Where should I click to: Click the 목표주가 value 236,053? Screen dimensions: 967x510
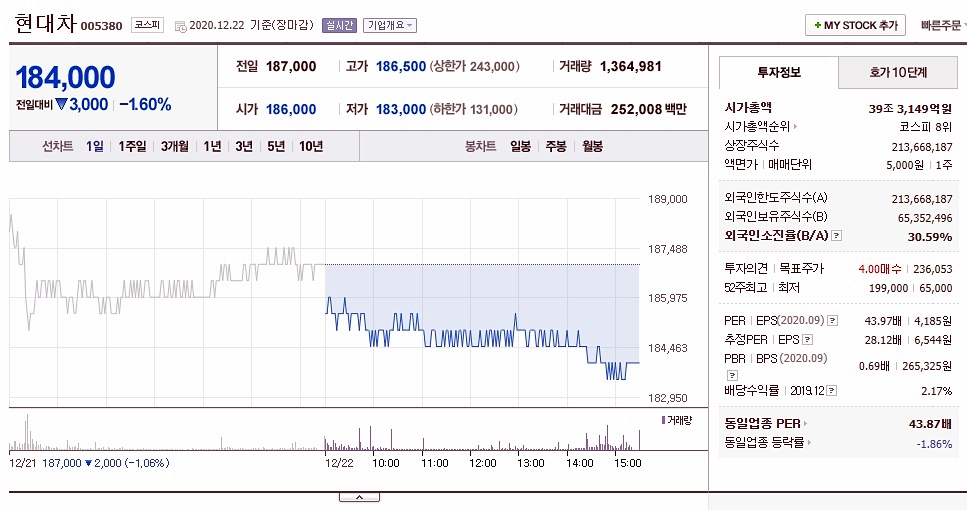[932, 269]
